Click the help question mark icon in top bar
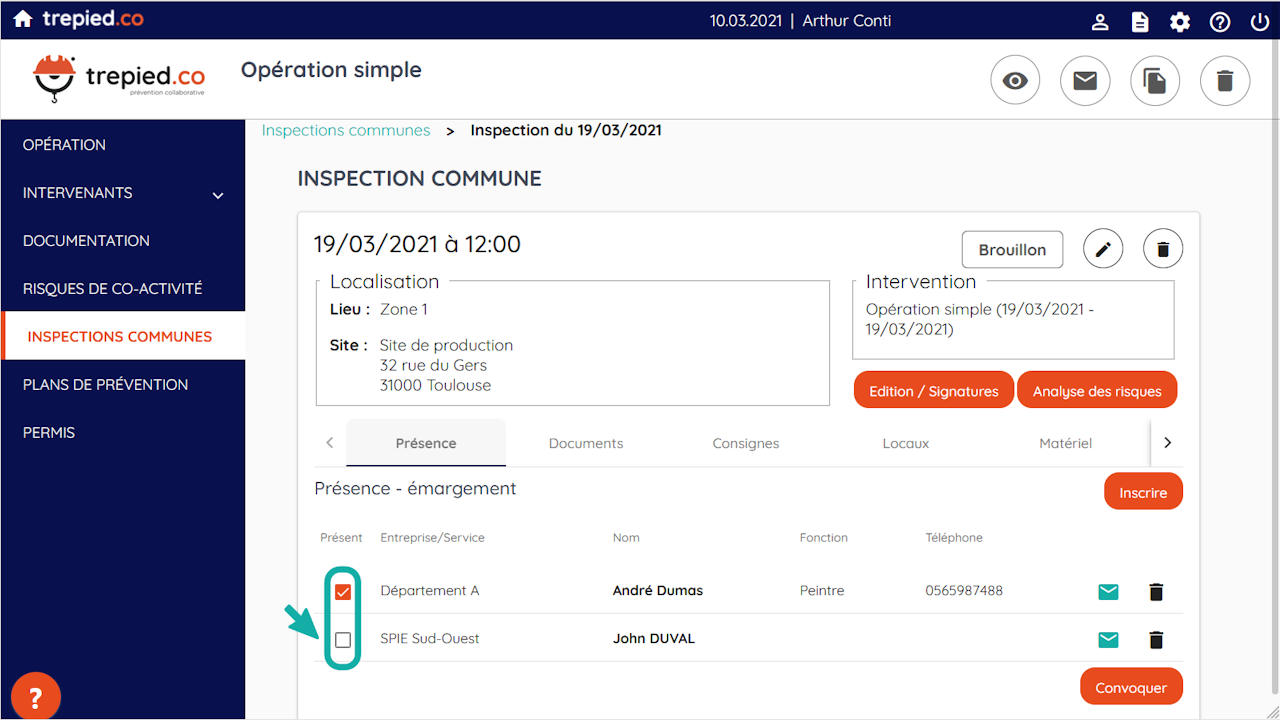This screenshot has height=720, width=1280. click(x=1220, y=21)
